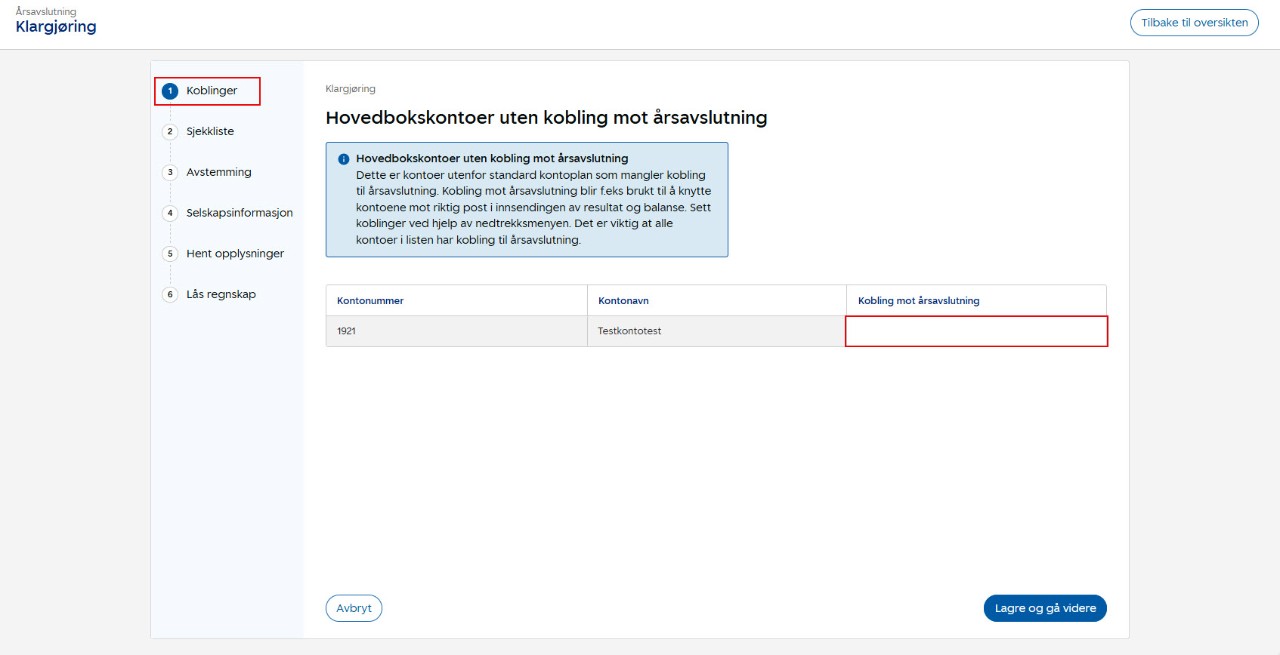Click the step 5 circle beside Hent opplysninger
Image resolution: width=1280 pixels, height=655 pixels.
170,254
